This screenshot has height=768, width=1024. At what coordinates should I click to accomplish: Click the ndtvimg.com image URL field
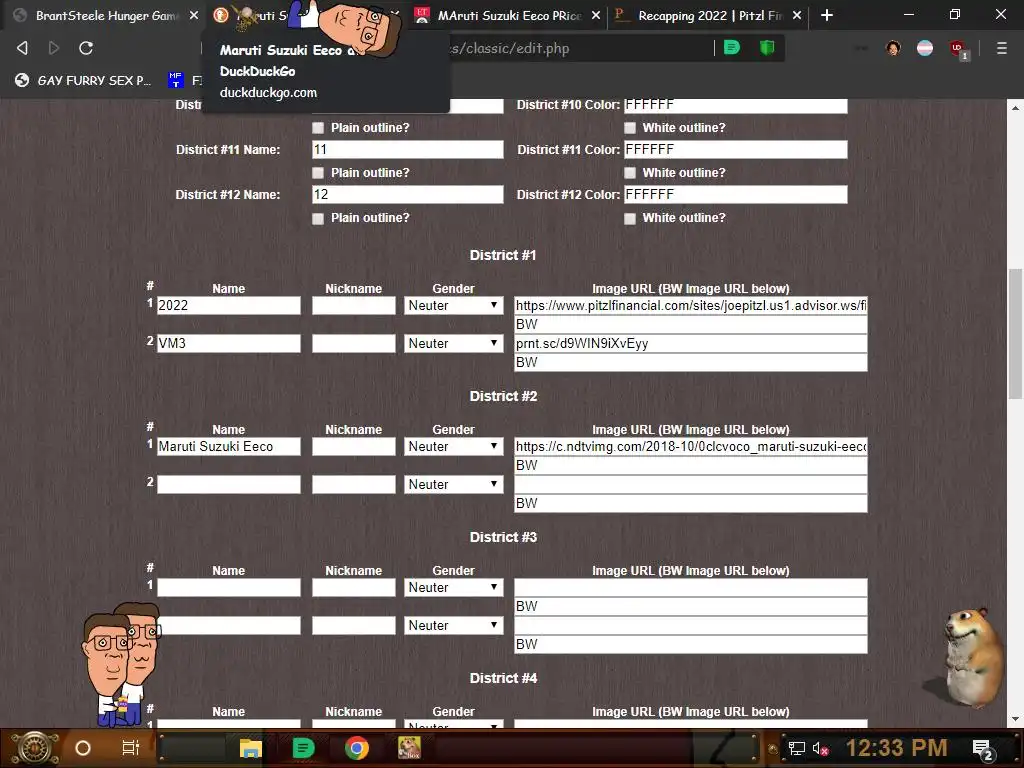point(691,447)
